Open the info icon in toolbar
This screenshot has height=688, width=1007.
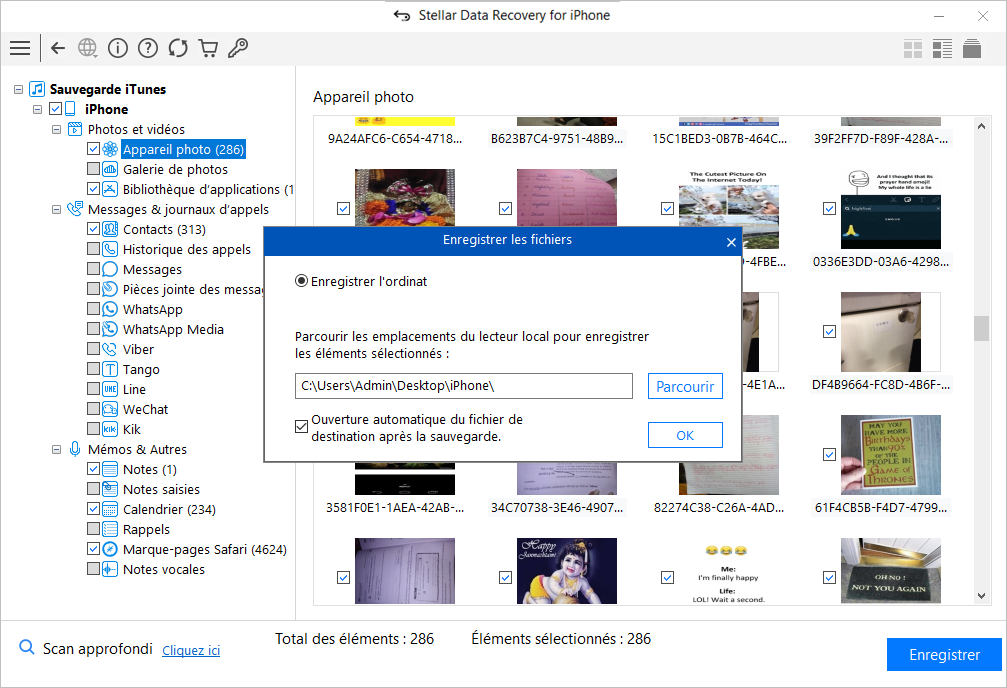point(118,48)
